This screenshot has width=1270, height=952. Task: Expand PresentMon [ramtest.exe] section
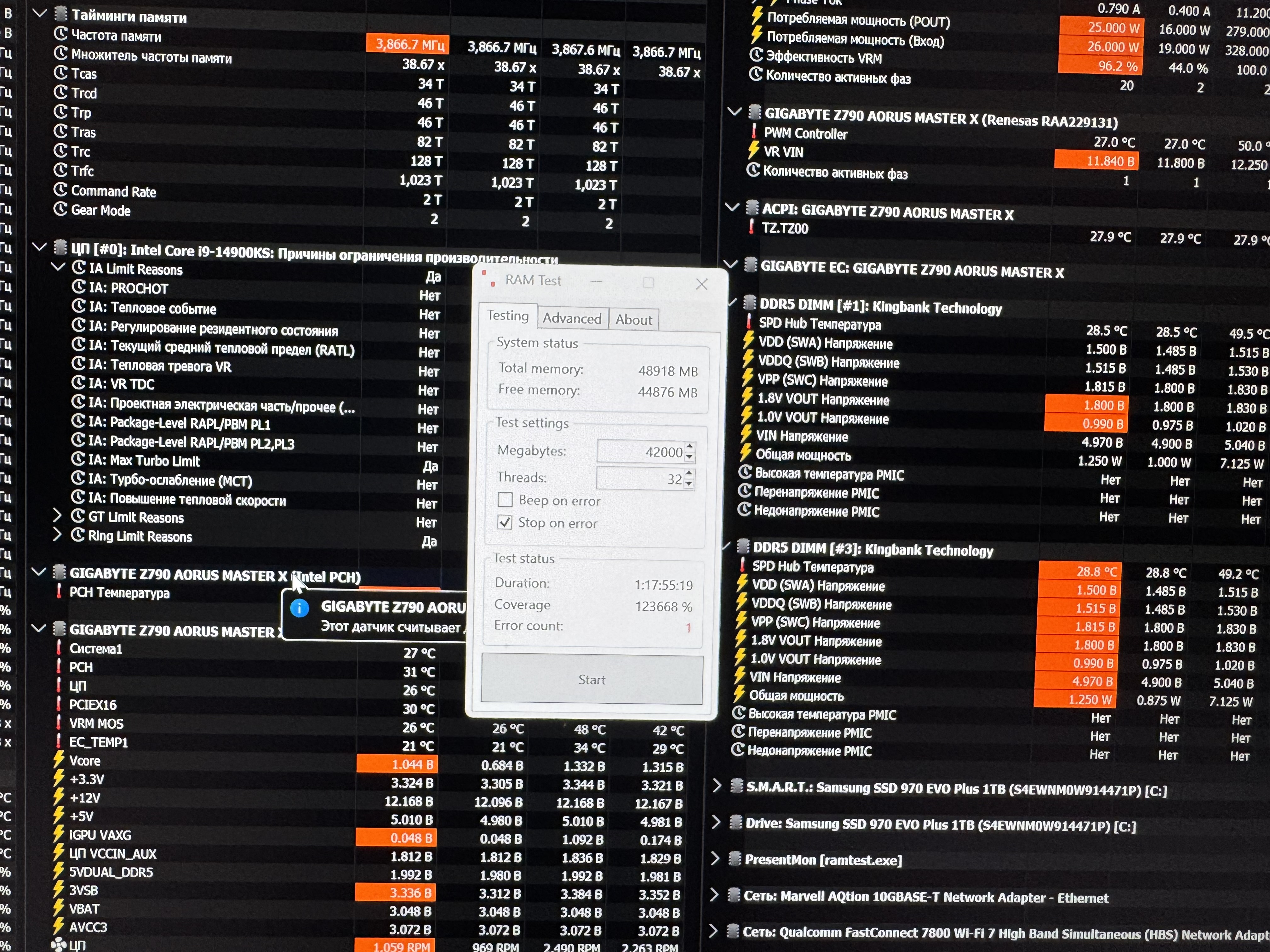[x=715, y=858]
